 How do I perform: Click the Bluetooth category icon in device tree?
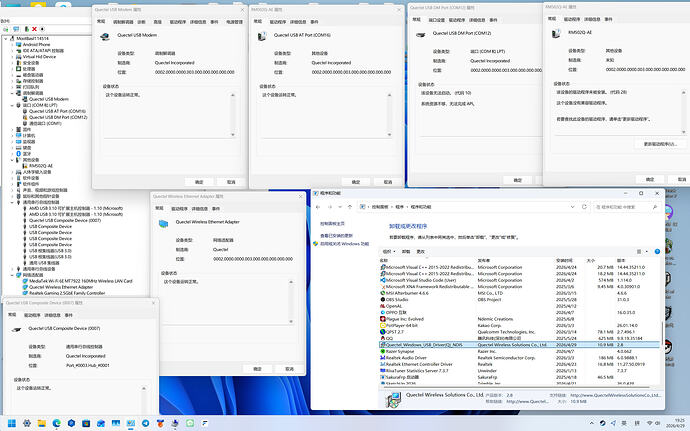pos(18,154)
